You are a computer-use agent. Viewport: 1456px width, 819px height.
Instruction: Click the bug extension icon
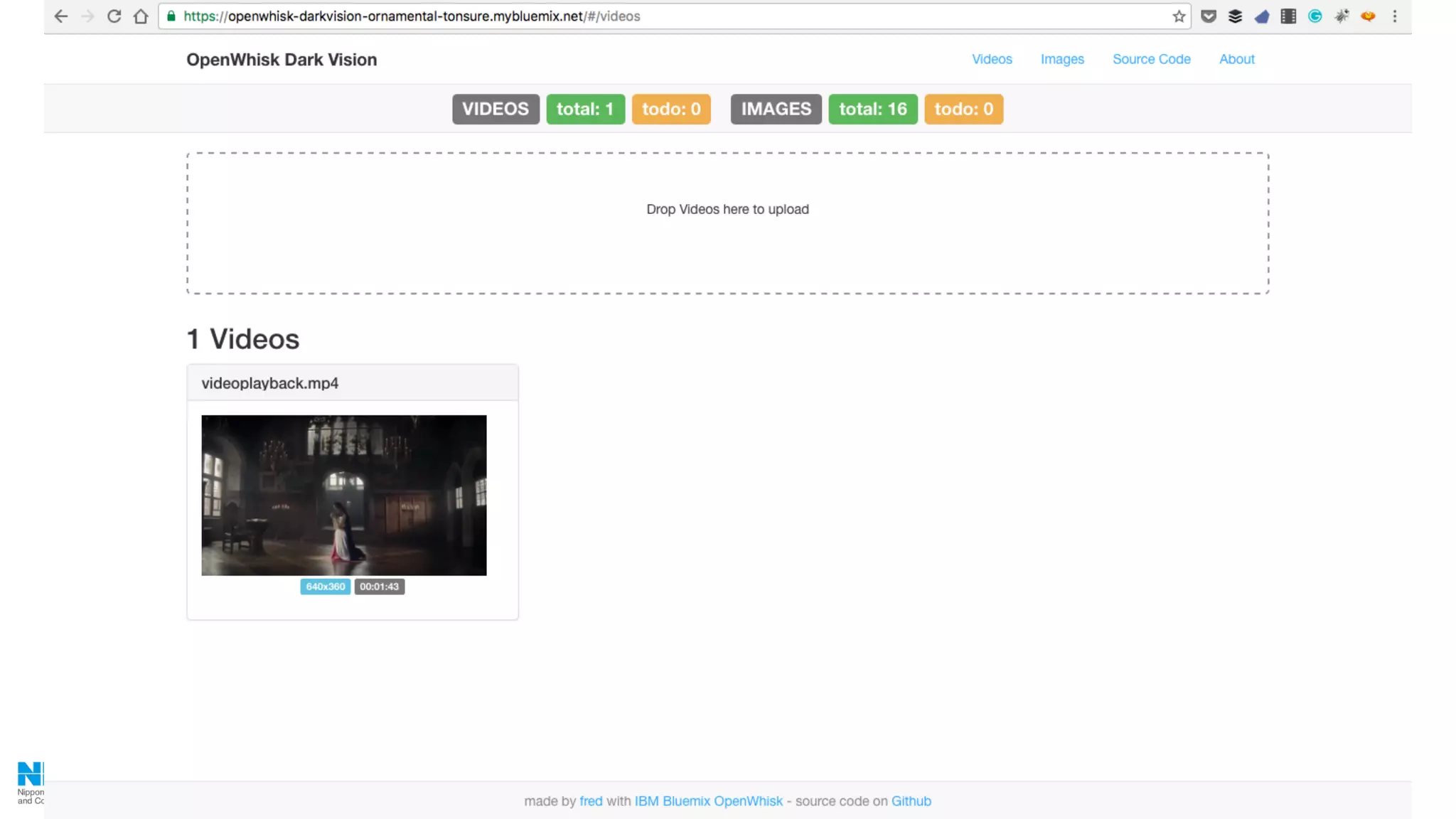(x=1342, y=16)
